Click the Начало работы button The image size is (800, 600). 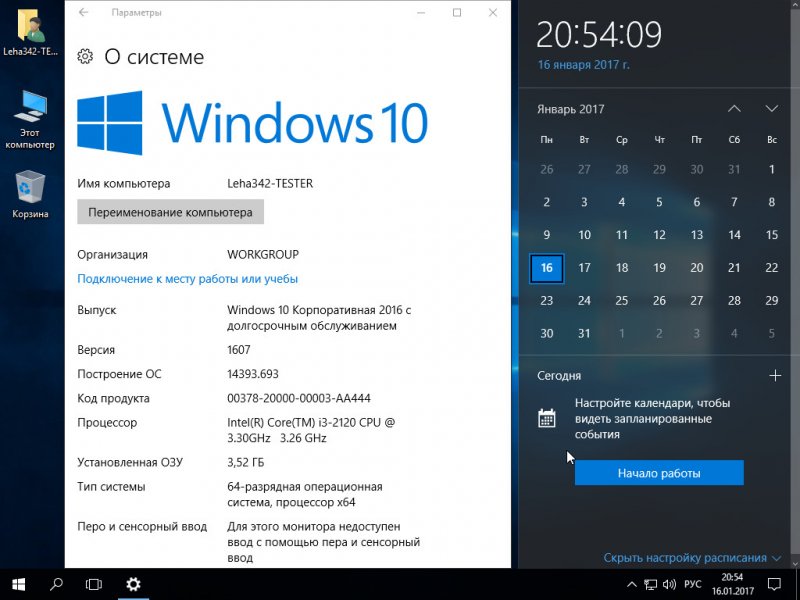pos(659,473)
